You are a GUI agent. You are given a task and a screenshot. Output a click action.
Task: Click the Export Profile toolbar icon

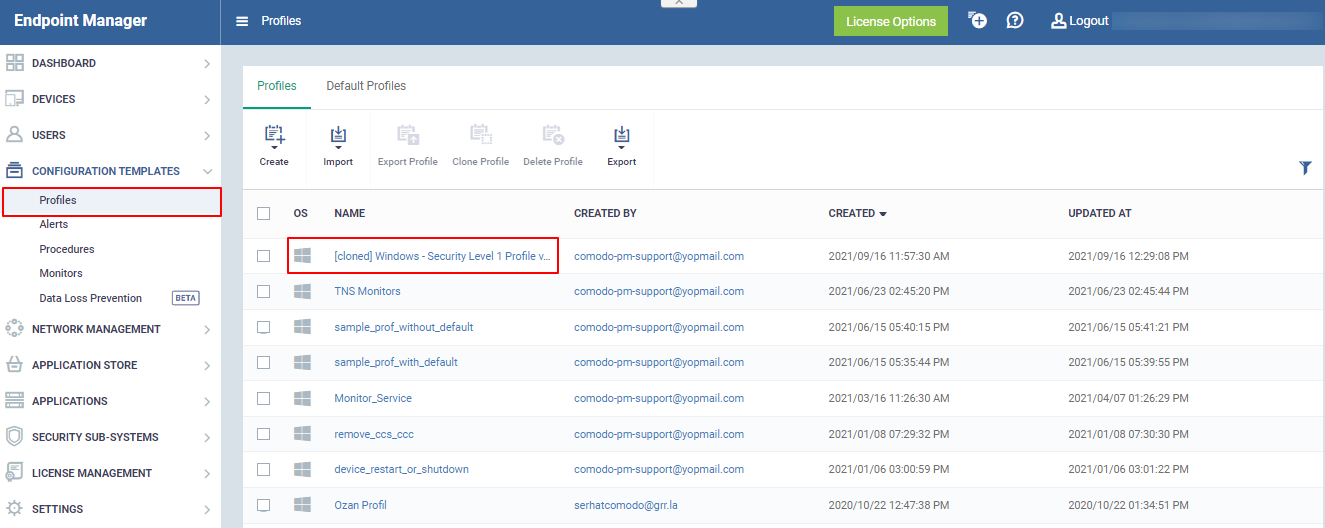tap(407, 135)
